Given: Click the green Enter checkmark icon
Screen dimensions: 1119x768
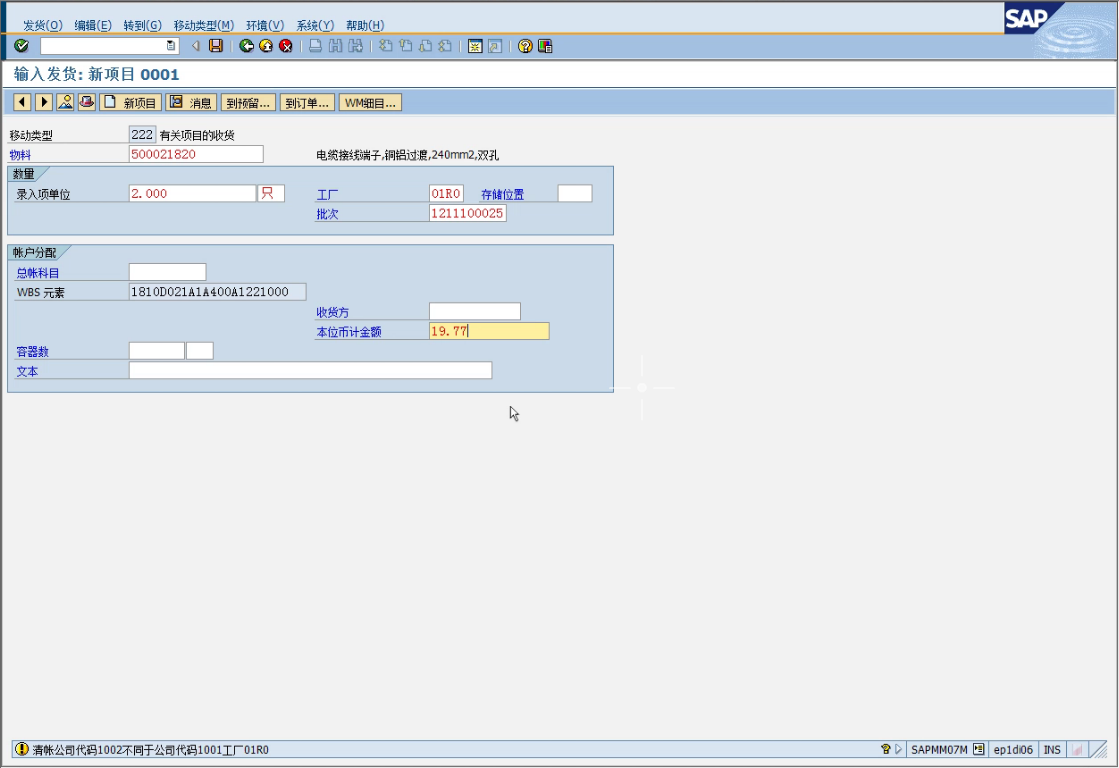Looking at the screenshot, I should 21,46.
